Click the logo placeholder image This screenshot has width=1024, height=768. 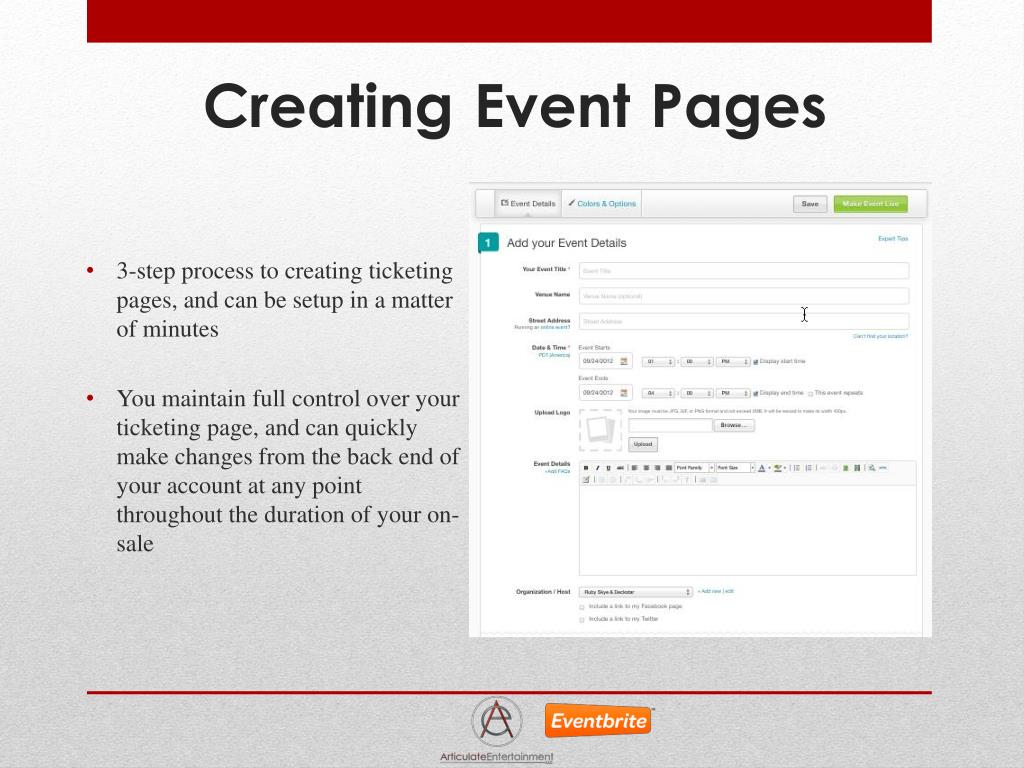tap(600, 430)
